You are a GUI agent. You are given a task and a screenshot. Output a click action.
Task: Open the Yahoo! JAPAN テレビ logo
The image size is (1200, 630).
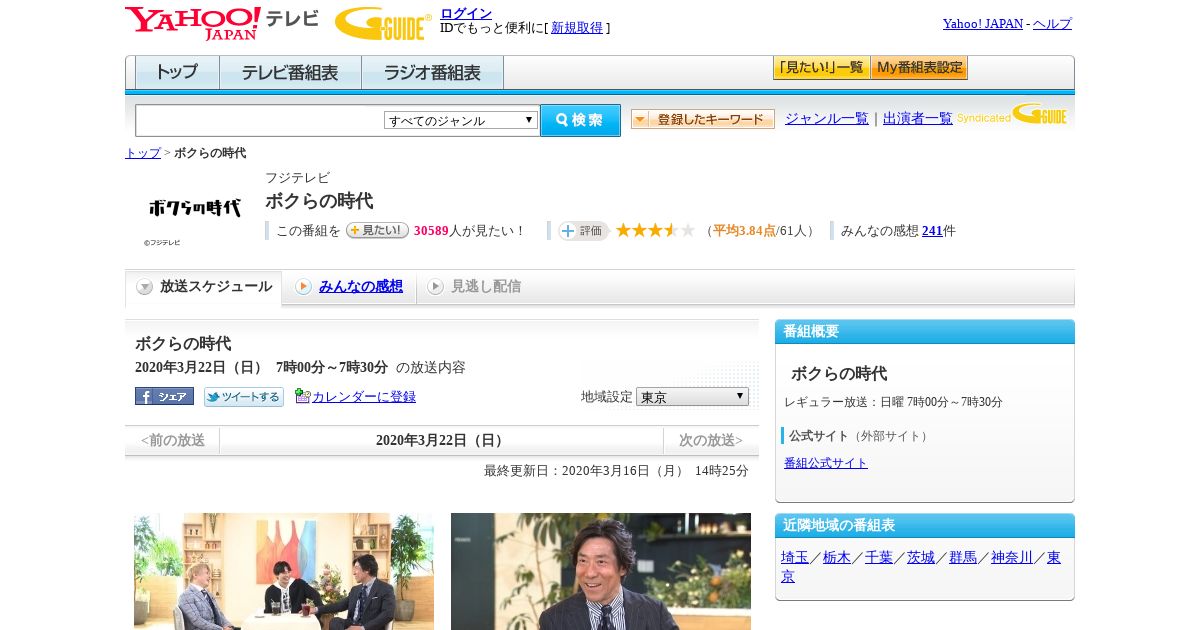(222, 23)
